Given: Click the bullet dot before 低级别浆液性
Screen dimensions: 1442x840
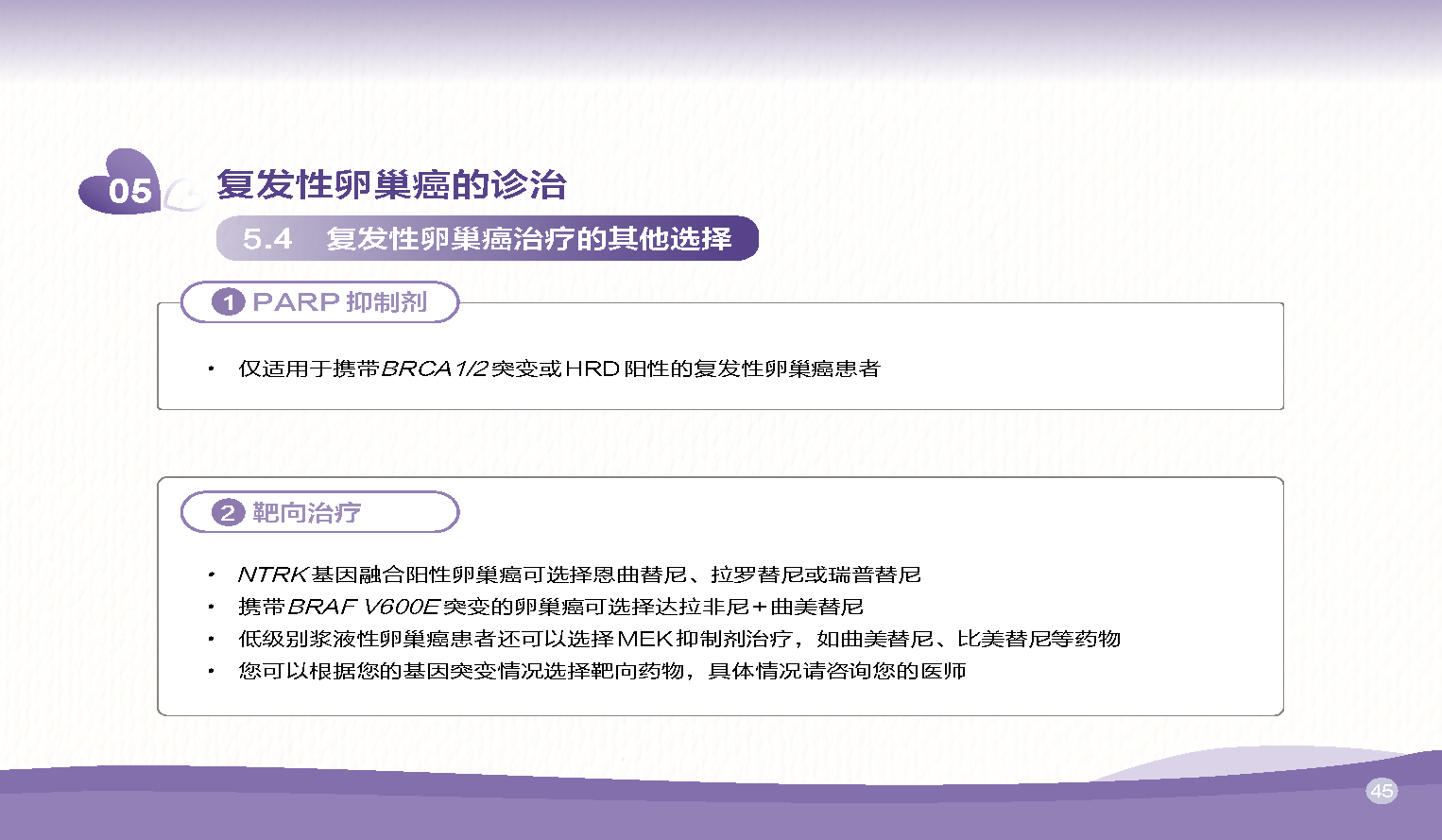Looking at the screenshot, I should [x=212, y=639].
